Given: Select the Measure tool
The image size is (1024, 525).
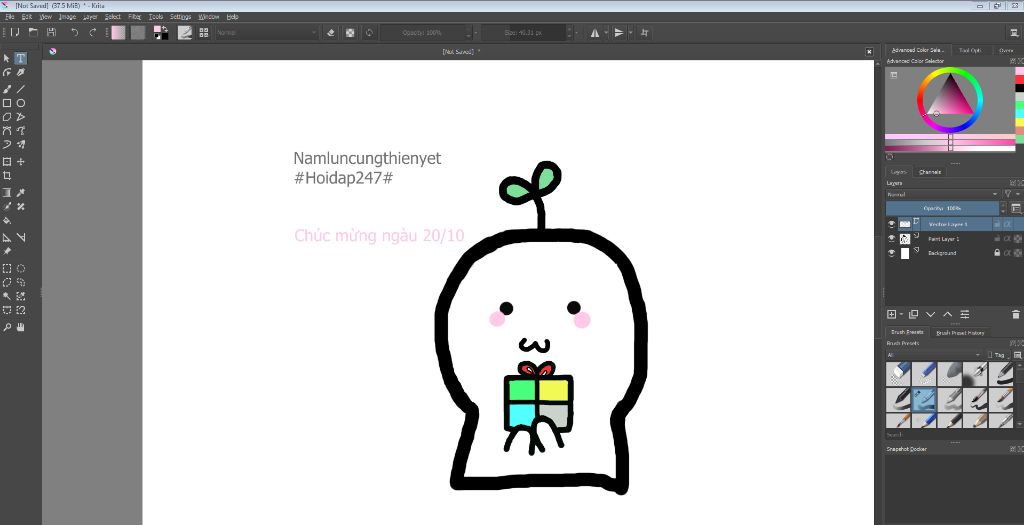Looking at the screenshot, I should click(x=21, y=238).
